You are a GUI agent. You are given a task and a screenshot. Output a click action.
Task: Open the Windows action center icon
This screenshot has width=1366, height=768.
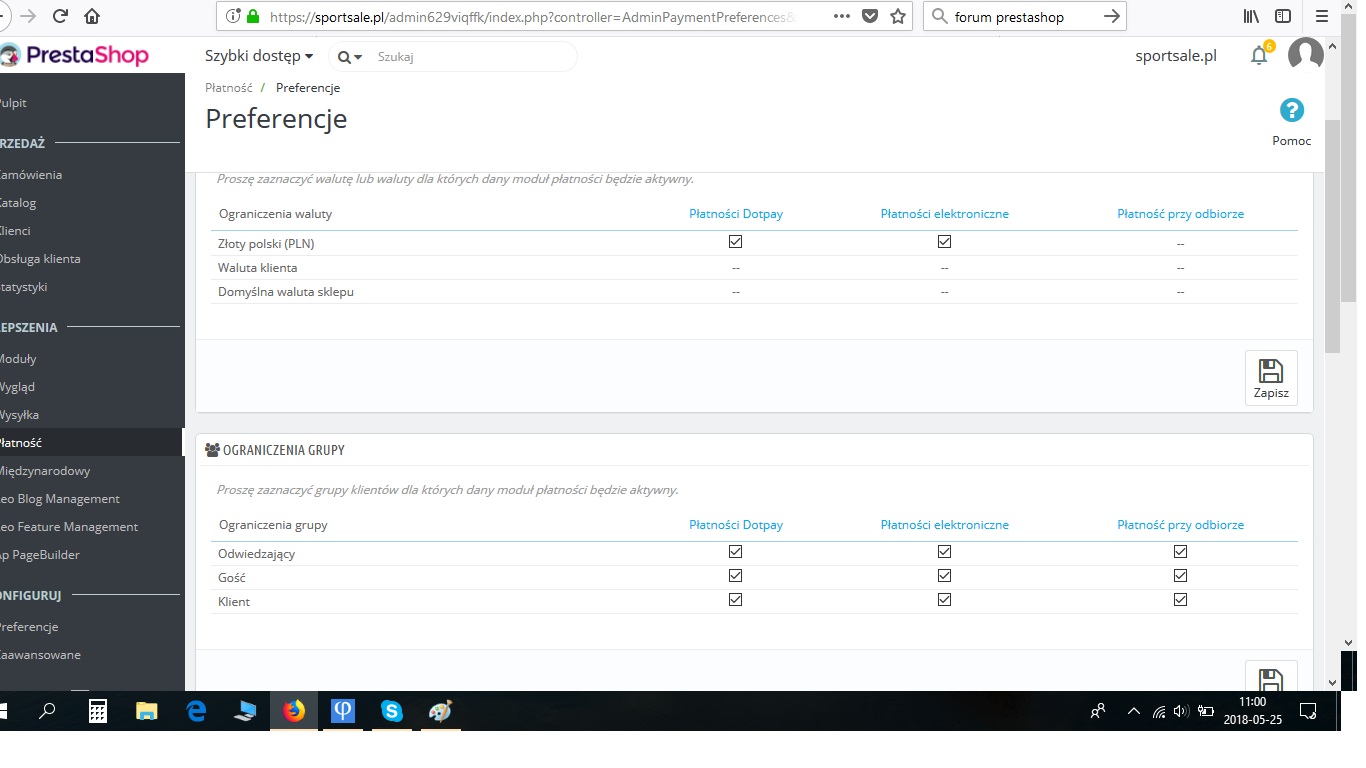(x=1307, y=711)
